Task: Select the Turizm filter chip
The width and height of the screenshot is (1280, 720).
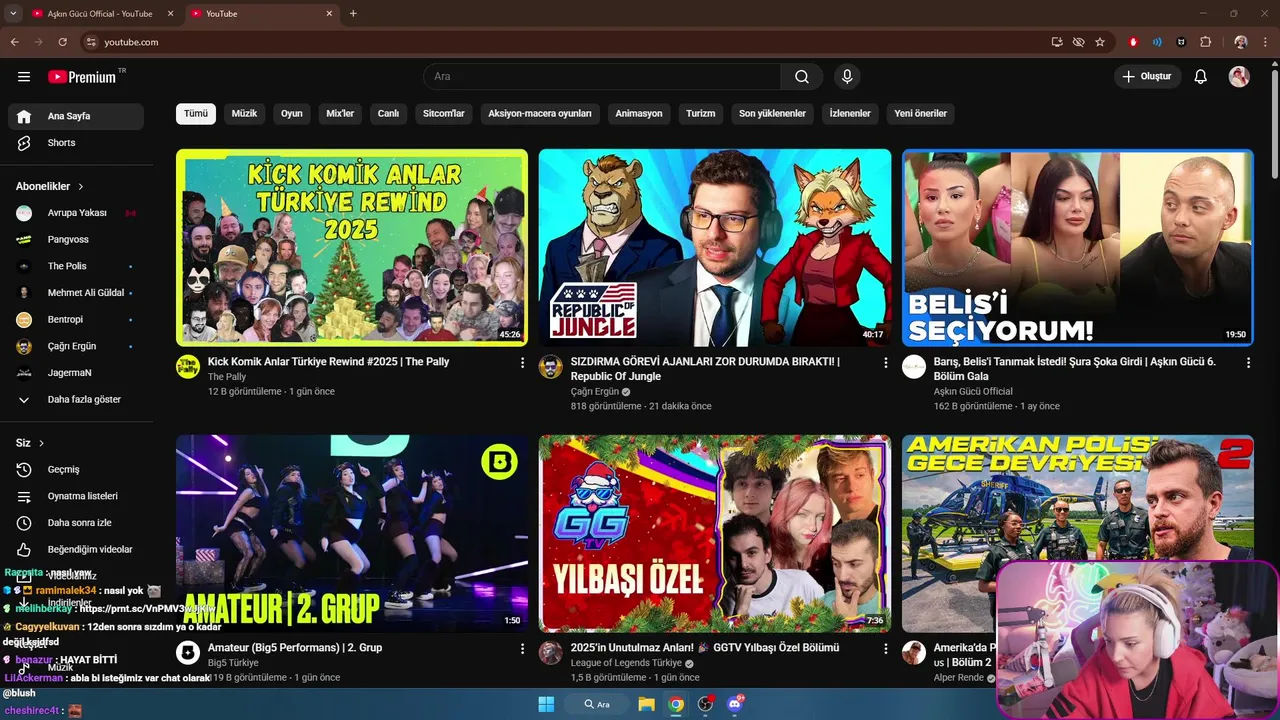Action: tap(701, 114)
